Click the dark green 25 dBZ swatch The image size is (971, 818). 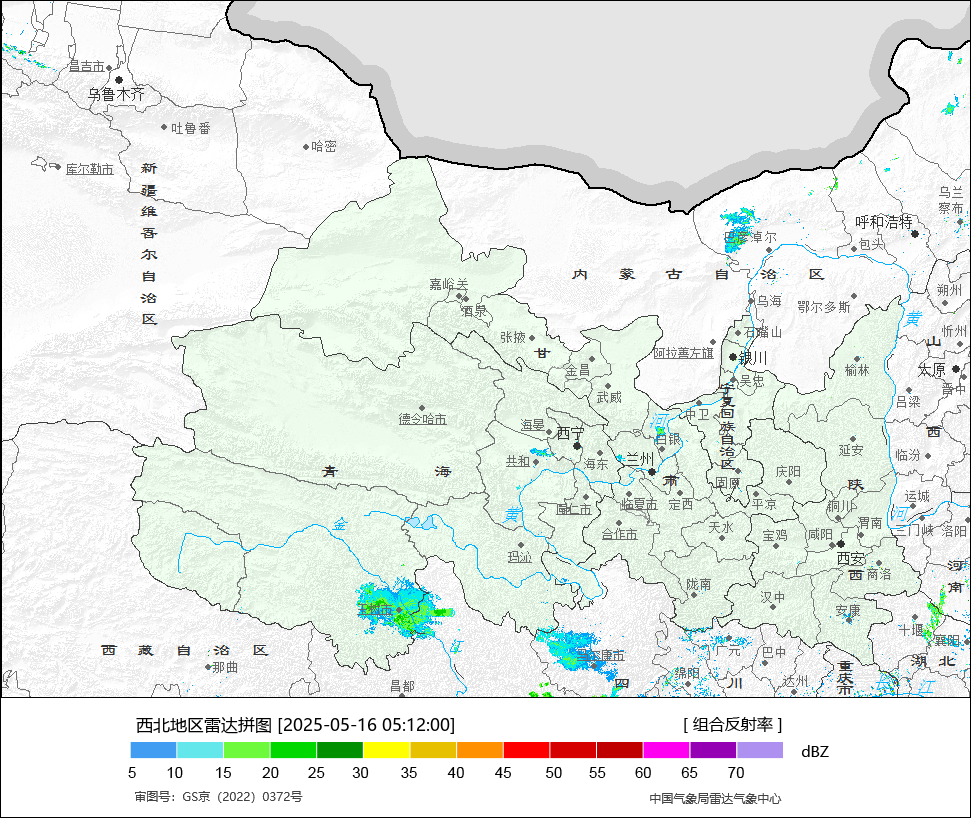(340, 750)
